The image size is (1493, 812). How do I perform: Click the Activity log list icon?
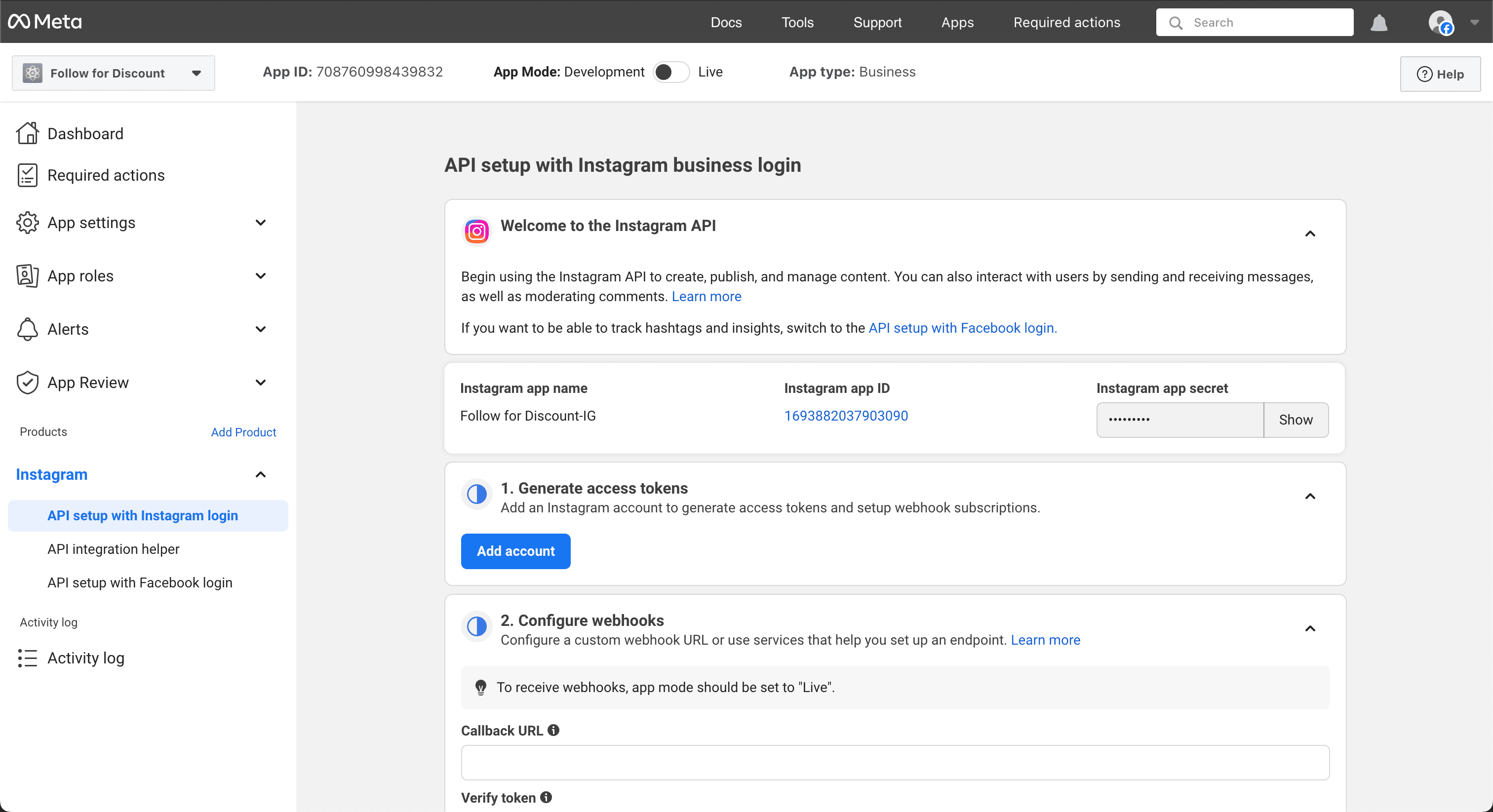(x=27, y=658)
